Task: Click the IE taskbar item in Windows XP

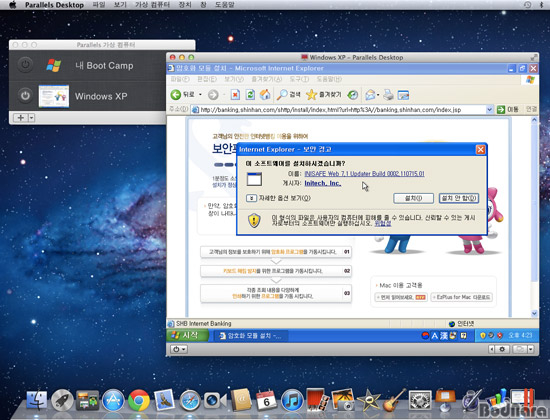Action: click(250, 336)
